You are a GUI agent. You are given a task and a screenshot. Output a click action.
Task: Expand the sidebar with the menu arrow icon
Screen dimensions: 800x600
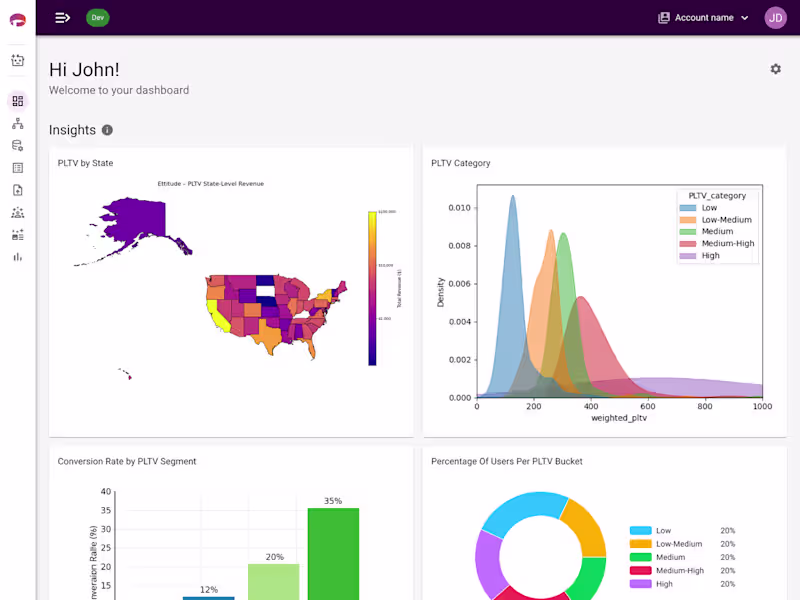pos(62,18)
